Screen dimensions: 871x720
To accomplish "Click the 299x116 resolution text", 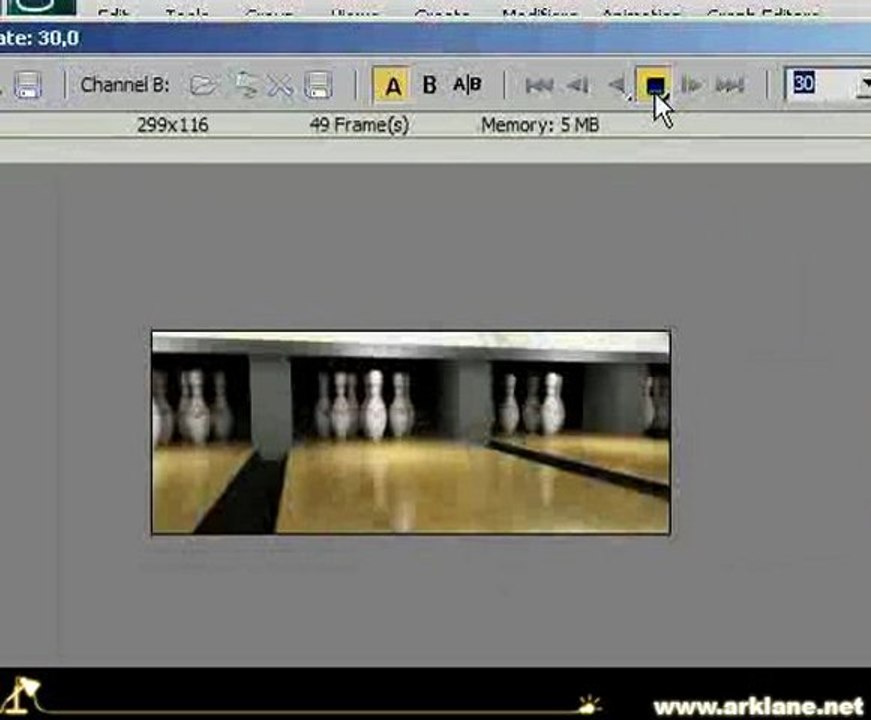I will pyautogui.click(x=173, y=124).
